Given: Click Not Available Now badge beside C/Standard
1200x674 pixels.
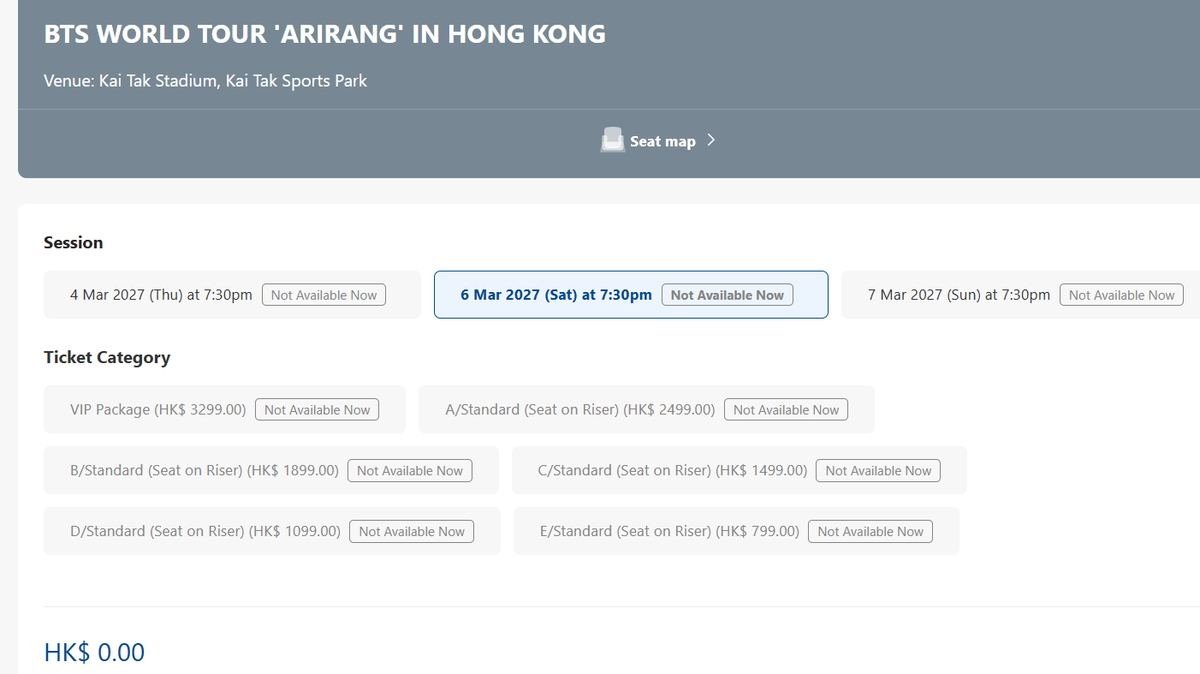Looking at the screenshot, I should (x=878, y=471).
